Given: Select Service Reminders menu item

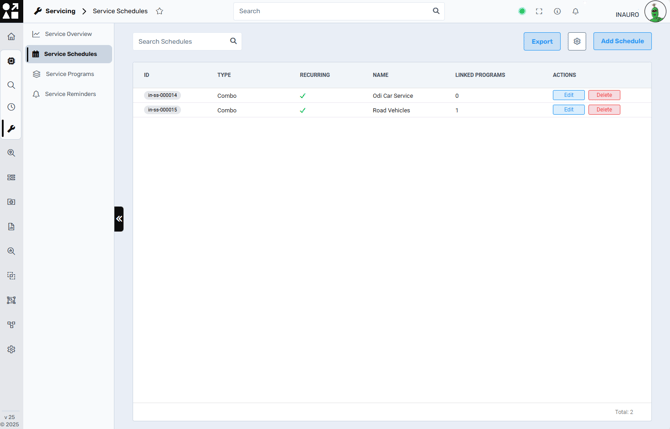Looking at the screenshot, I should pyautogui.click(x=70, y=94).
